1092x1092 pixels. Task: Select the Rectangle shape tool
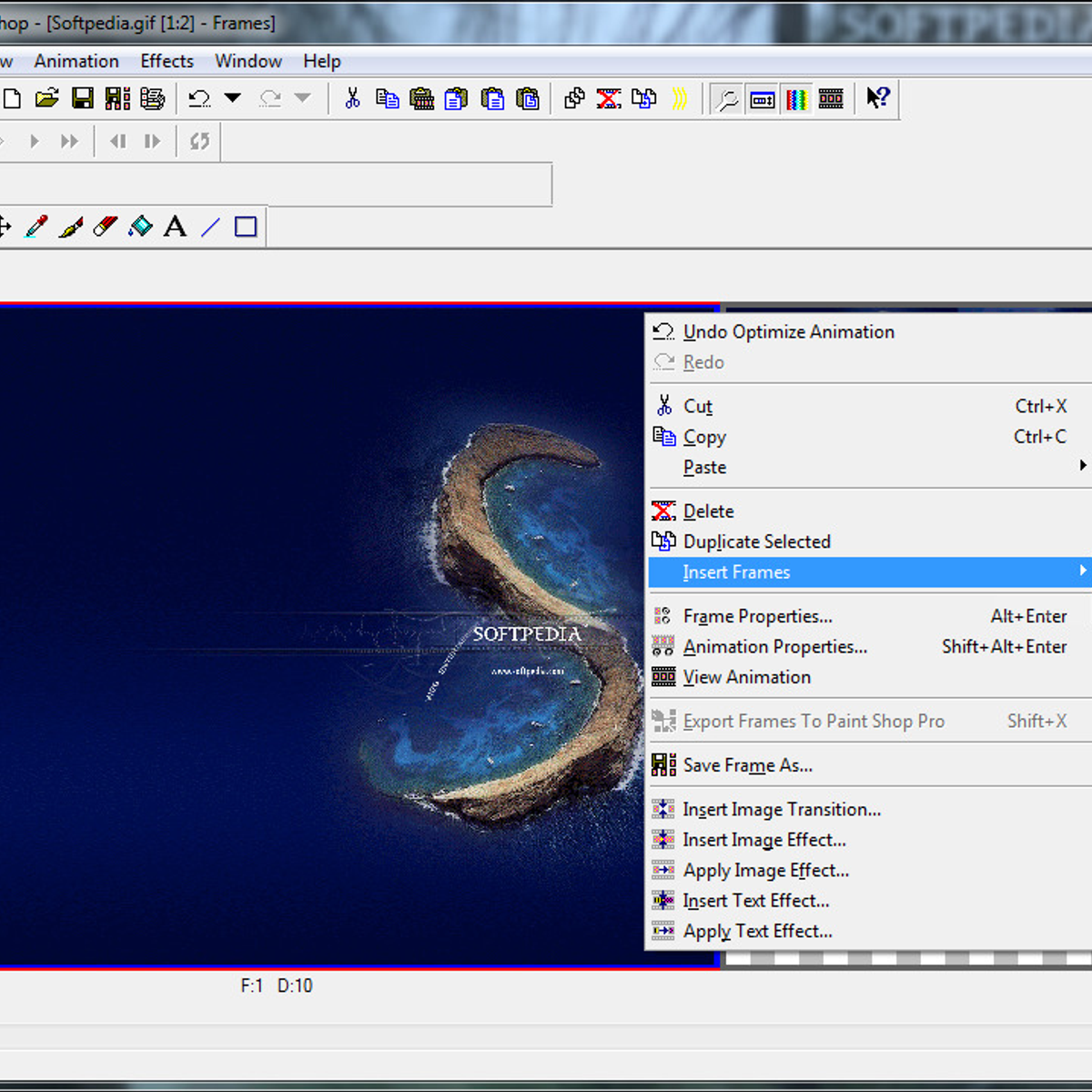pyautogui.click(x=246, y=227)
